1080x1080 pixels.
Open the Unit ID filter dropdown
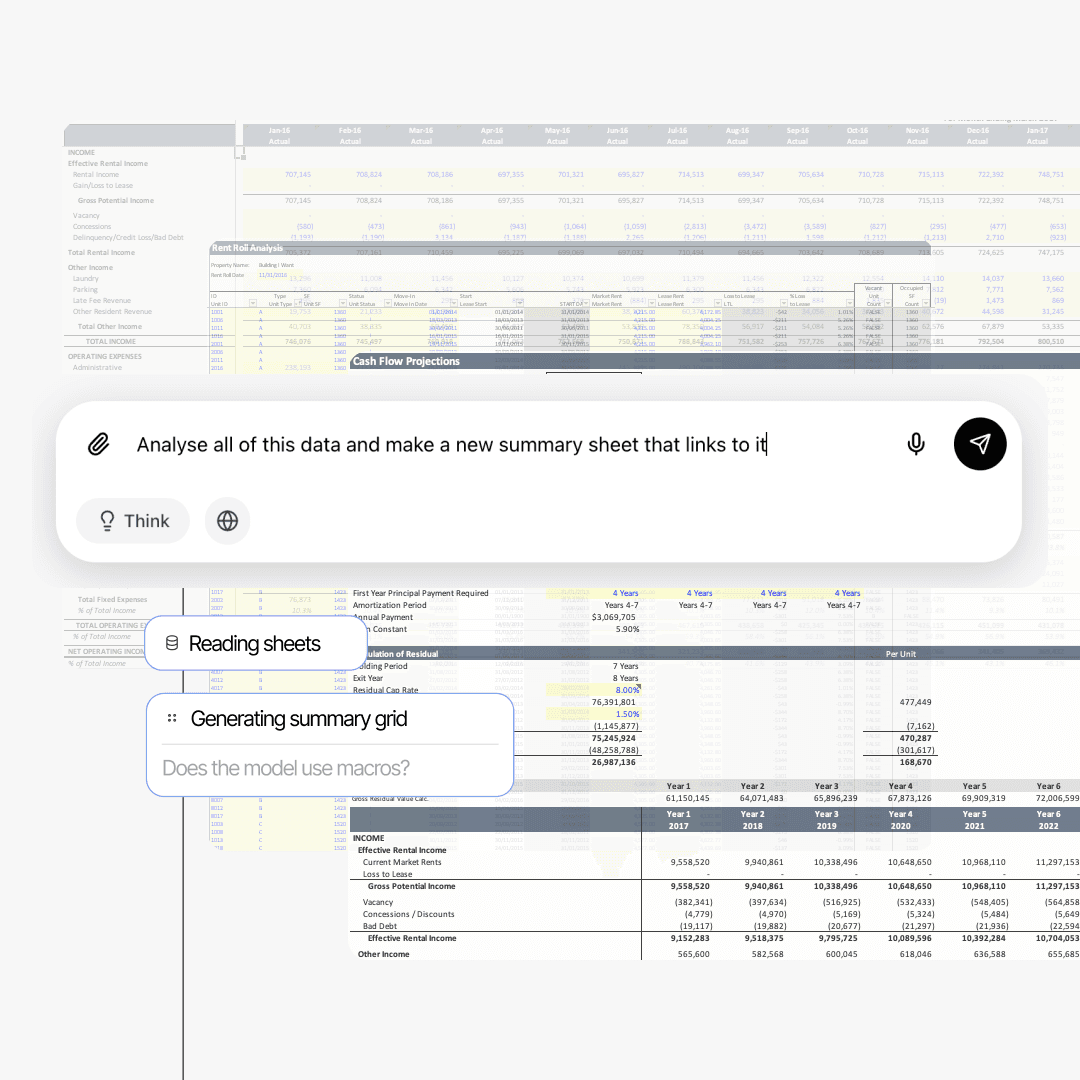tap(253, 303)
